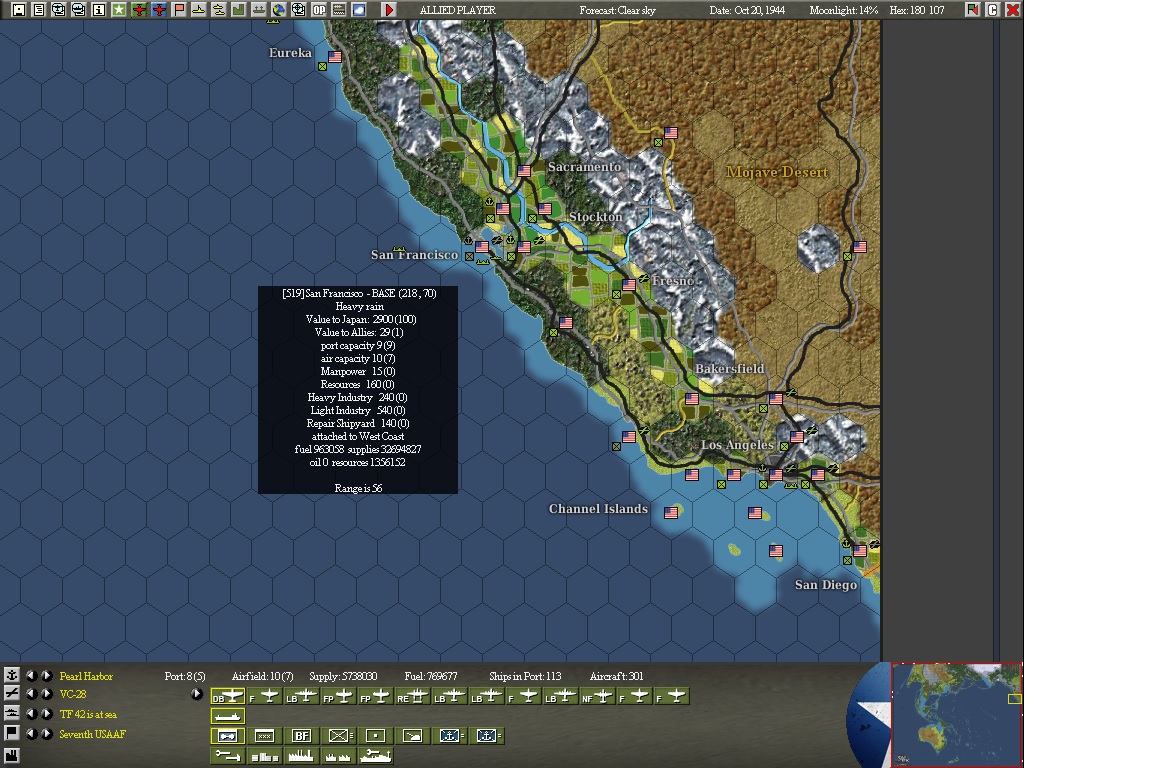1152x768 pixels.
Task: Open the Seventh USAAF headquarters link
Action: click(x=93, y=734)
